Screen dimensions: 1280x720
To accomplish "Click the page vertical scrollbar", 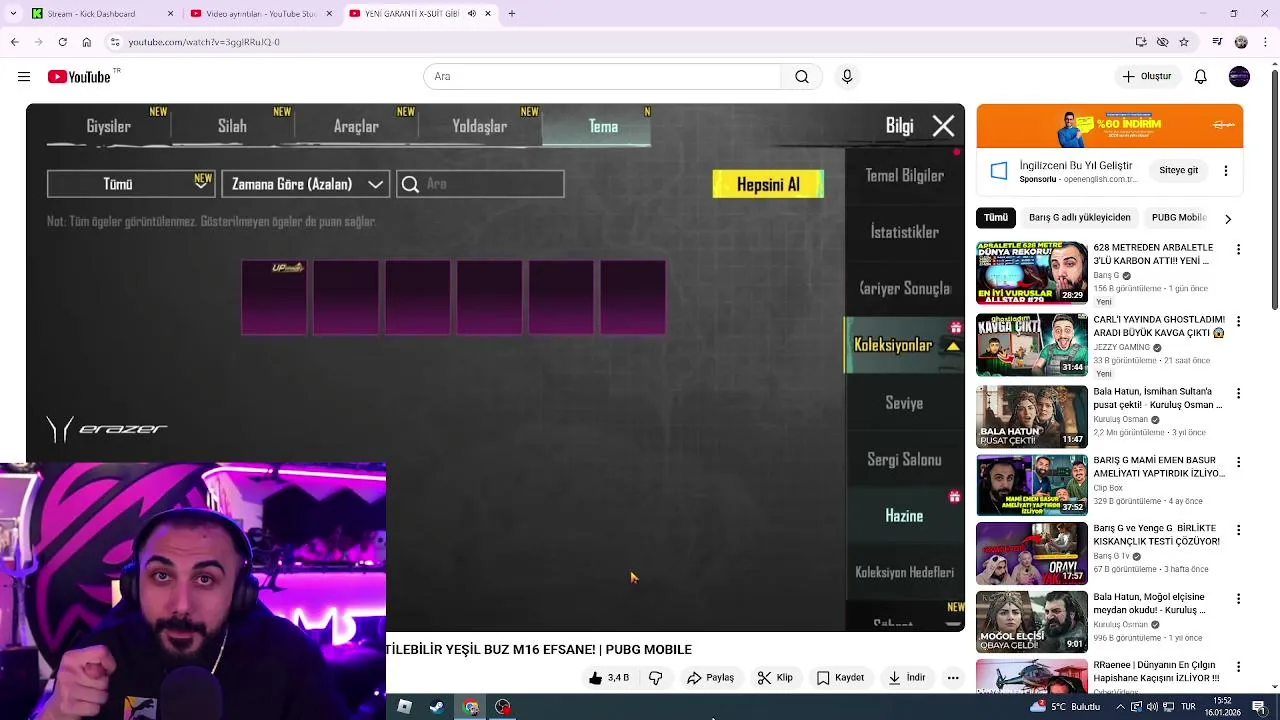I will pyautogui.click(x=1274, y=190).
